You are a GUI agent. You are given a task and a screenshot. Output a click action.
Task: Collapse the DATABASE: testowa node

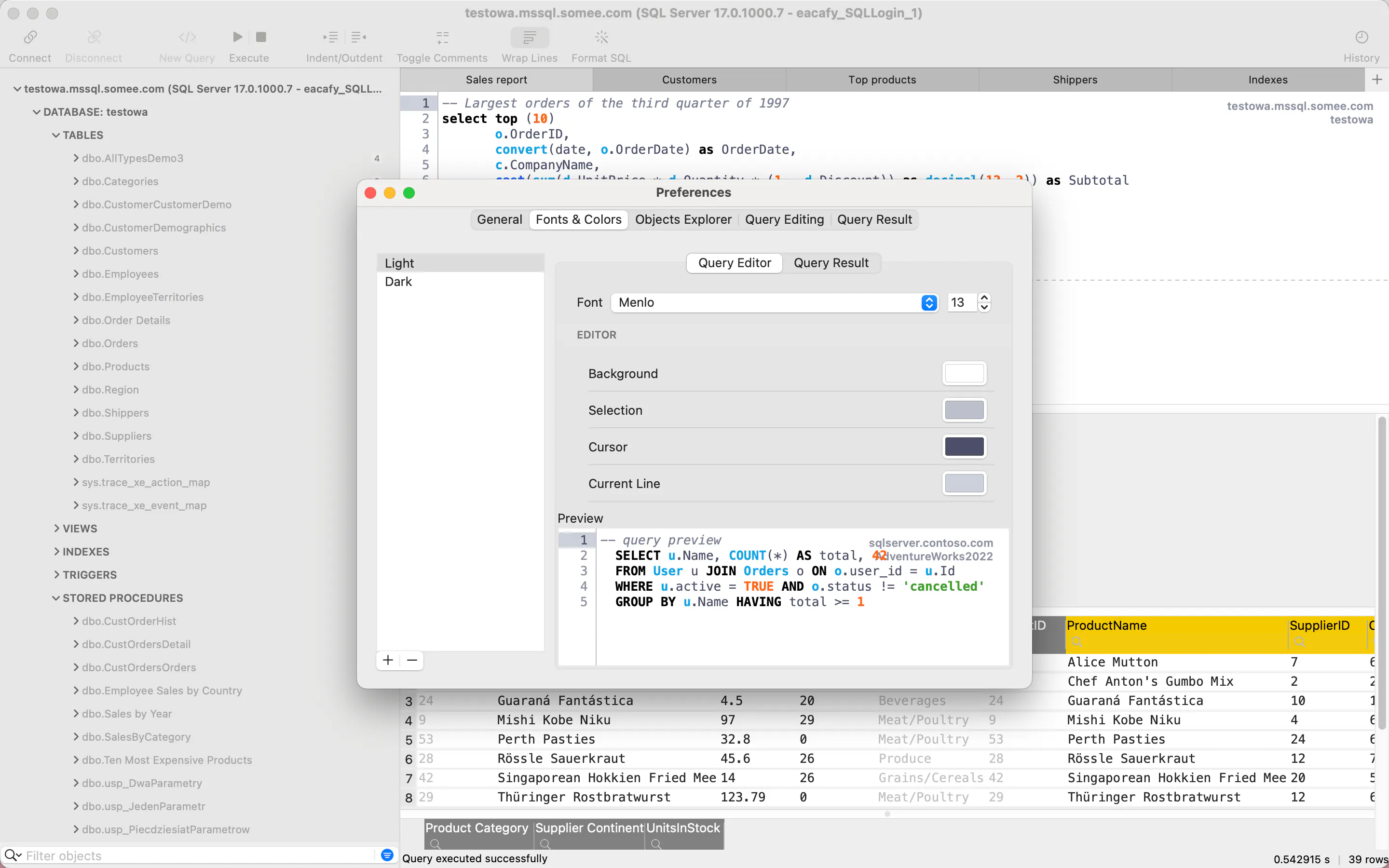tap(37, 112)
